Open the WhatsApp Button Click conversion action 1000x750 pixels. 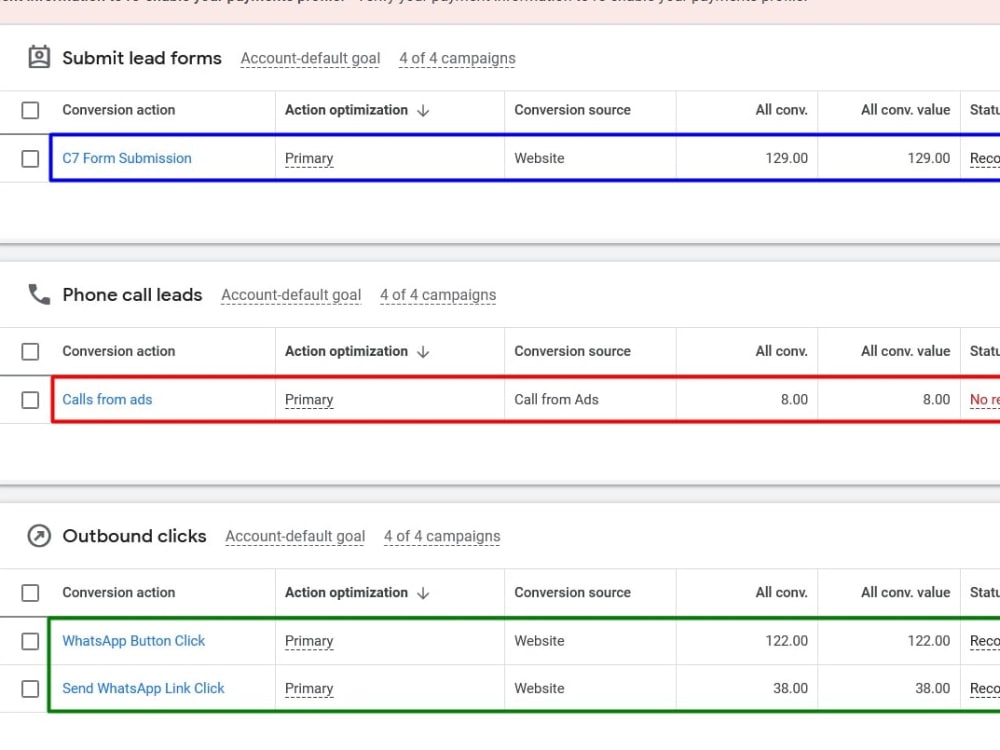tap(133, 640)
